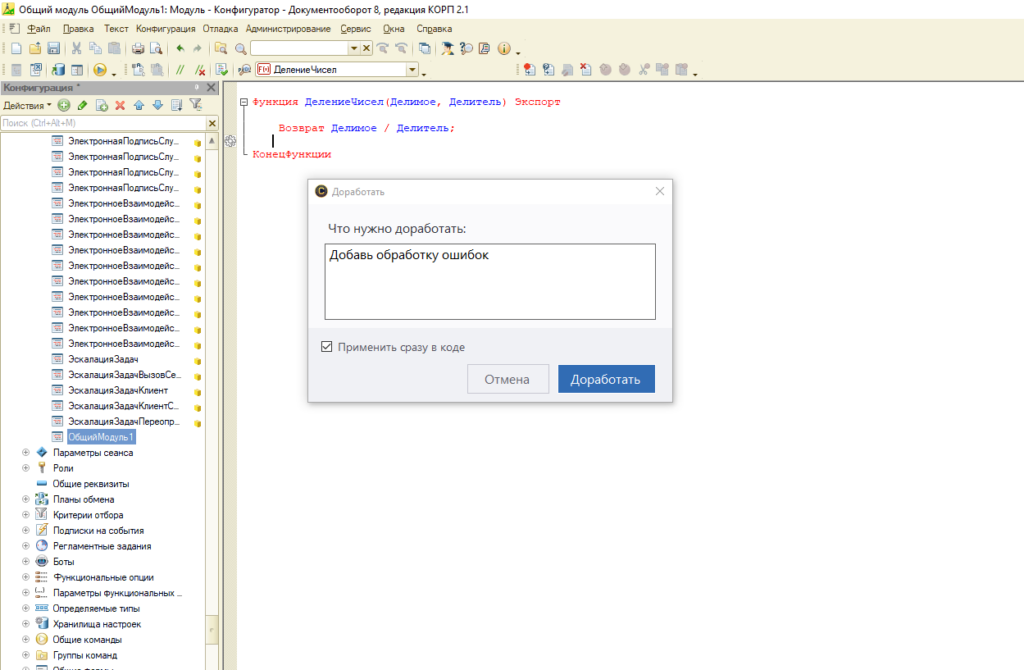The image size is (1024, 670).
Task: Click the Update database configuration icon
Action: pyautogui.click(x=58, y=69)
